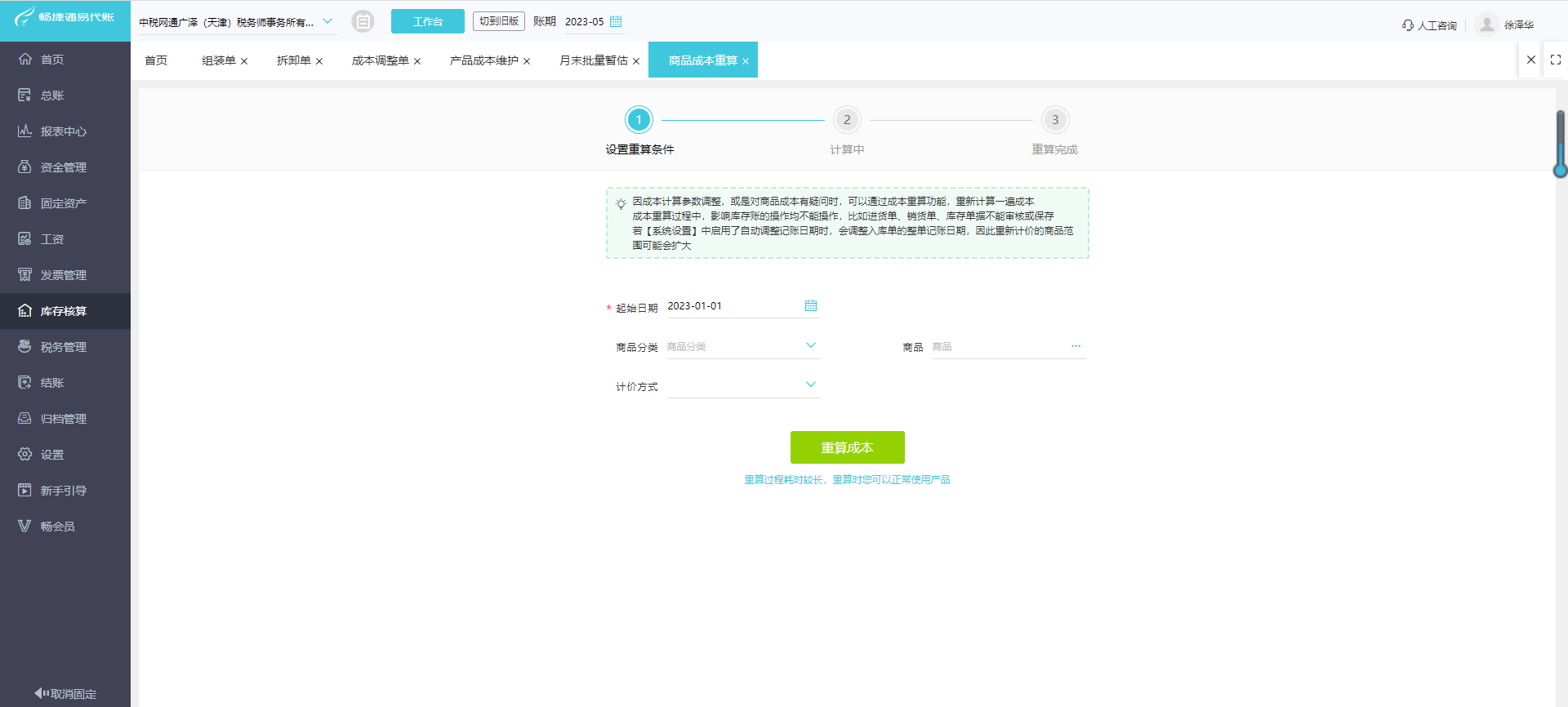Open 新手引导 in the sidebar
Viewport: 1568px width, 707px height.
point(65,491)
